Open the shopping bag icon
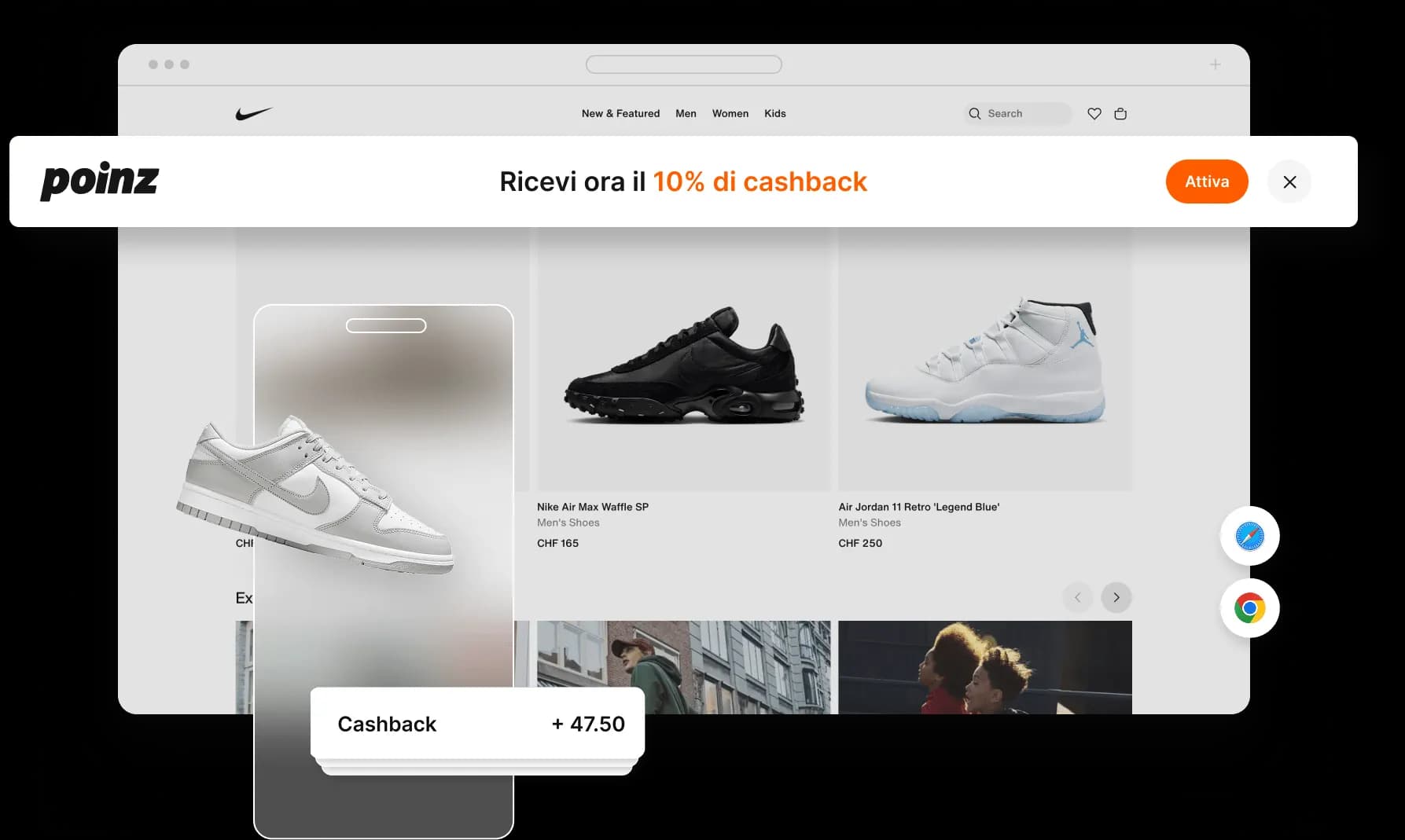The image size is (1405, 840). 1120,114
